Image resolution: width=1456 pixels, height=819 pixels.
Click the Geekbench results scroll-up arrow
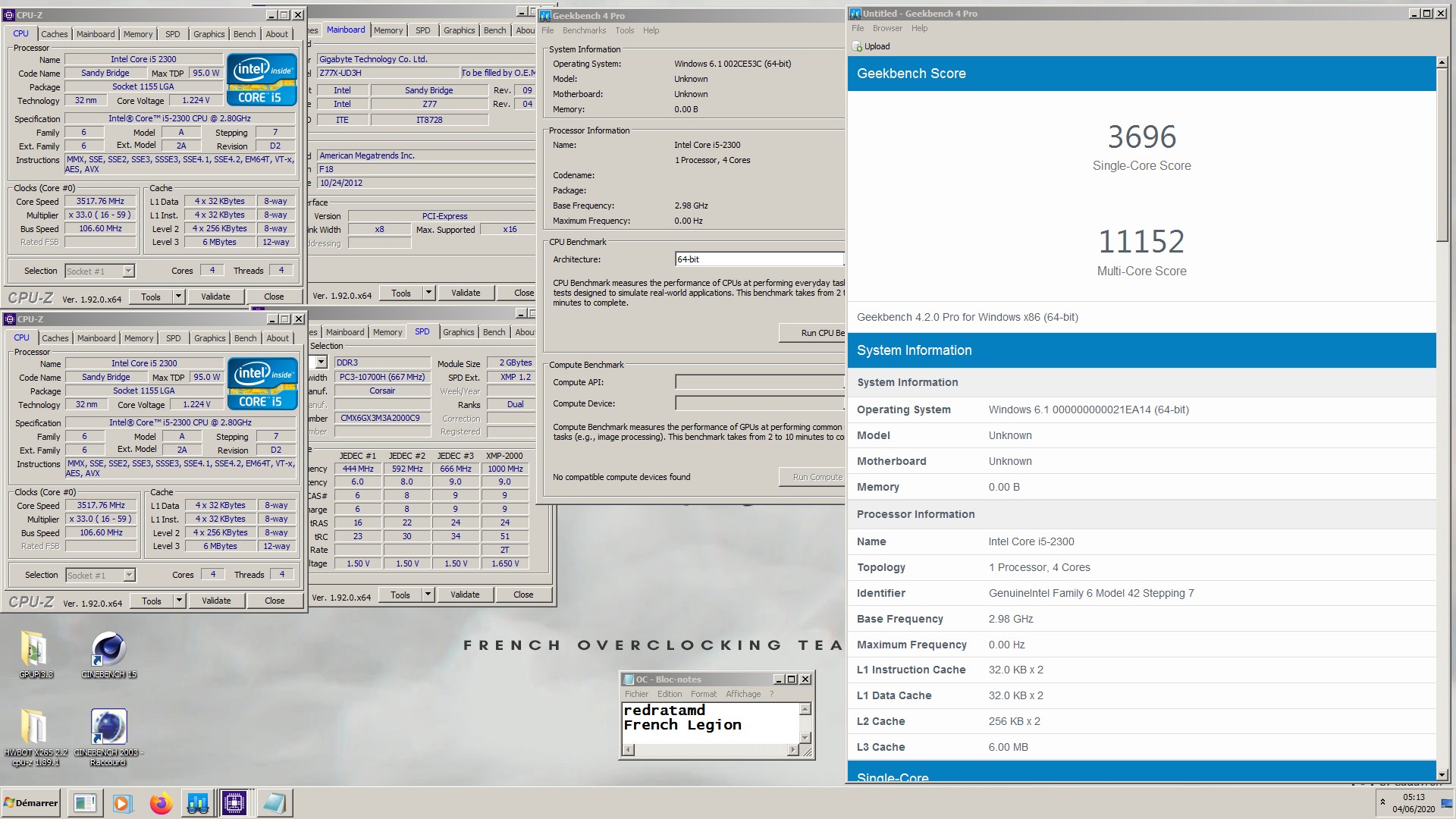coord(1442,62)
